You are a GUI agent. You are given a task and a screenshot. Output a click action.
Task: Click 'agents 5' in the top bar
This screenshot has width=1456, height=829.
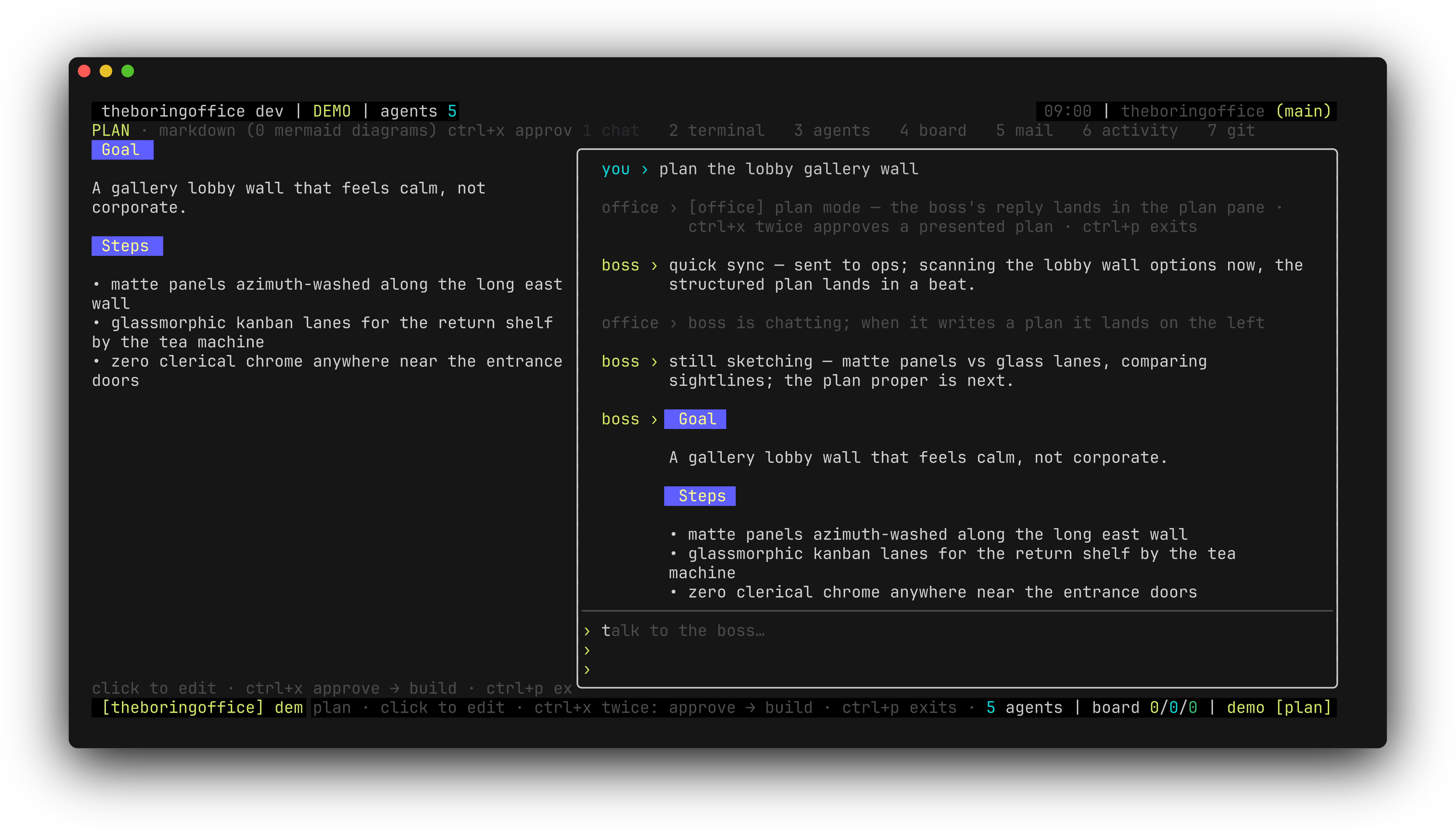419,111
